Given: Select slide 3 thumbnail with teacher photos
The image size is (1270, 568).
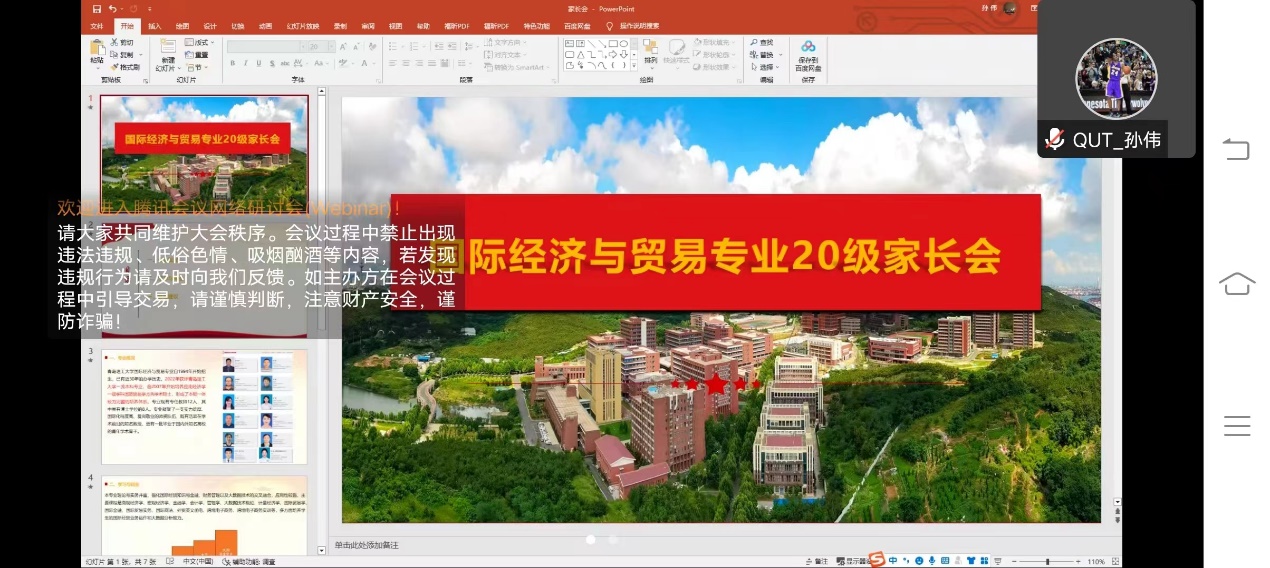Looking at the screenshot, I should 204,406.
